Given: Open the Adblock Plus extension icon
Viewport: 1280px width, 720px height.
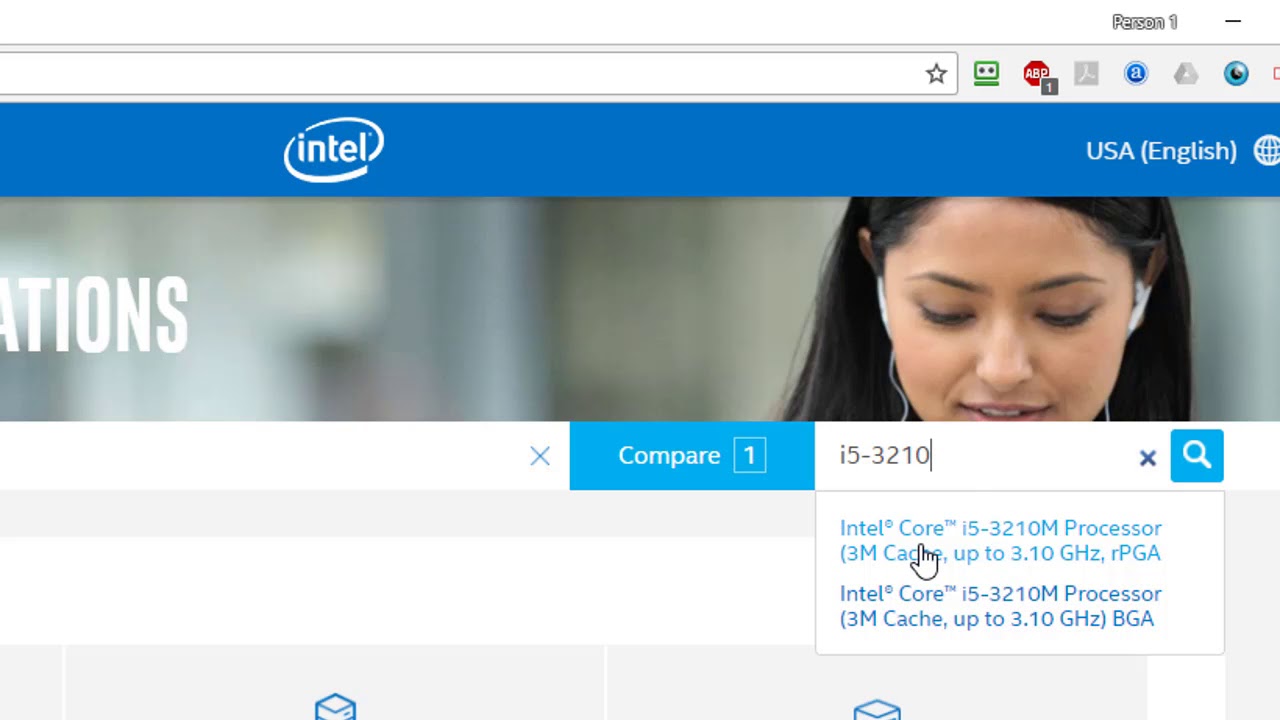Looking at the screenshot, I should (1037, 74).
